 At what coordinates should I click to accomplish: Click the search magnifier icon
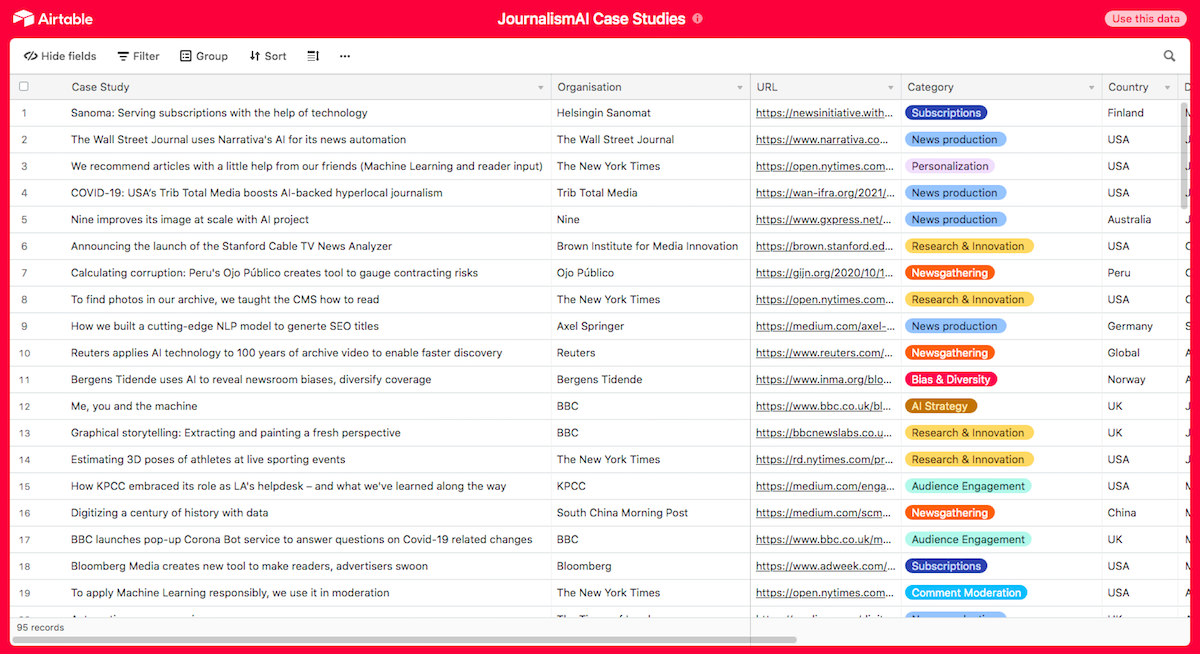pos(1169,56)
